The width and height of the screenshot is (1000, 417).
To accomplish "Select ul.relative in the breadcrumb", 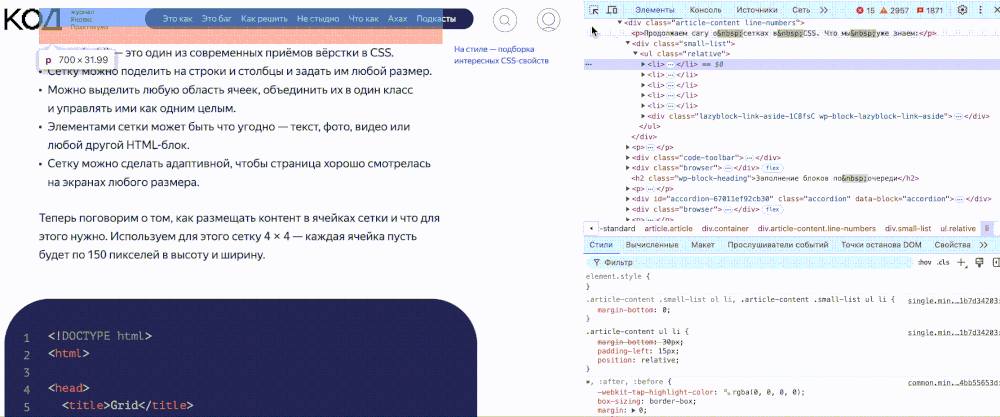I will (x=958, y=228).
